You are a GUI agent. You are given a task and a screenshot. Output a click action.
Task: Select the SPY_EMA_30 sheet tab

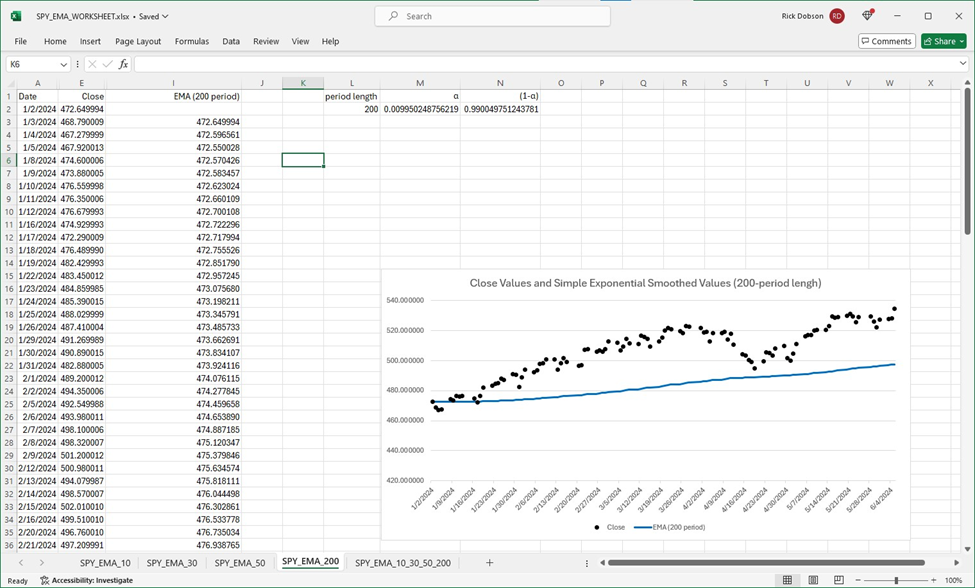(172, 563)
